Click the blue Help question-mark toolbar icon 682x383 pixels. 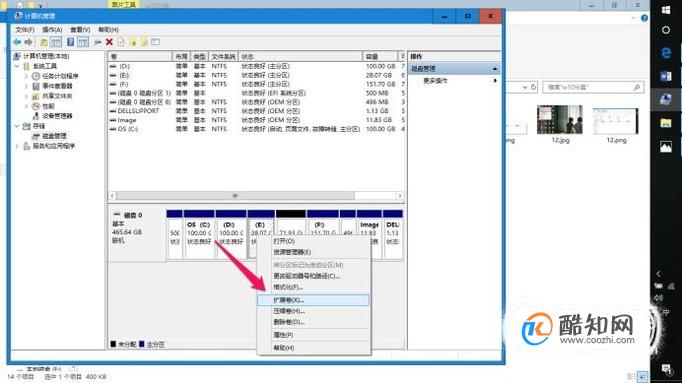pos(70,42)
